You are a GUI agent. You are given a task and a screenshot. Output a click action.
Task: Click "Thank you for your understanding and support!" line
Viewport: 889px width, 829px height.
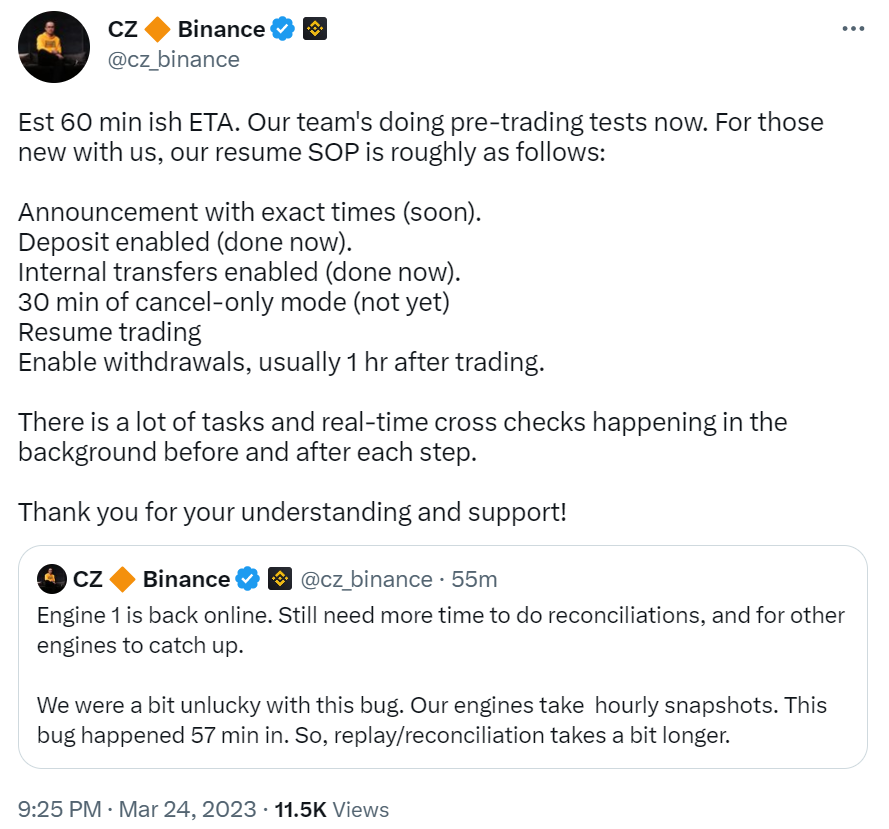tap(292, 512)
